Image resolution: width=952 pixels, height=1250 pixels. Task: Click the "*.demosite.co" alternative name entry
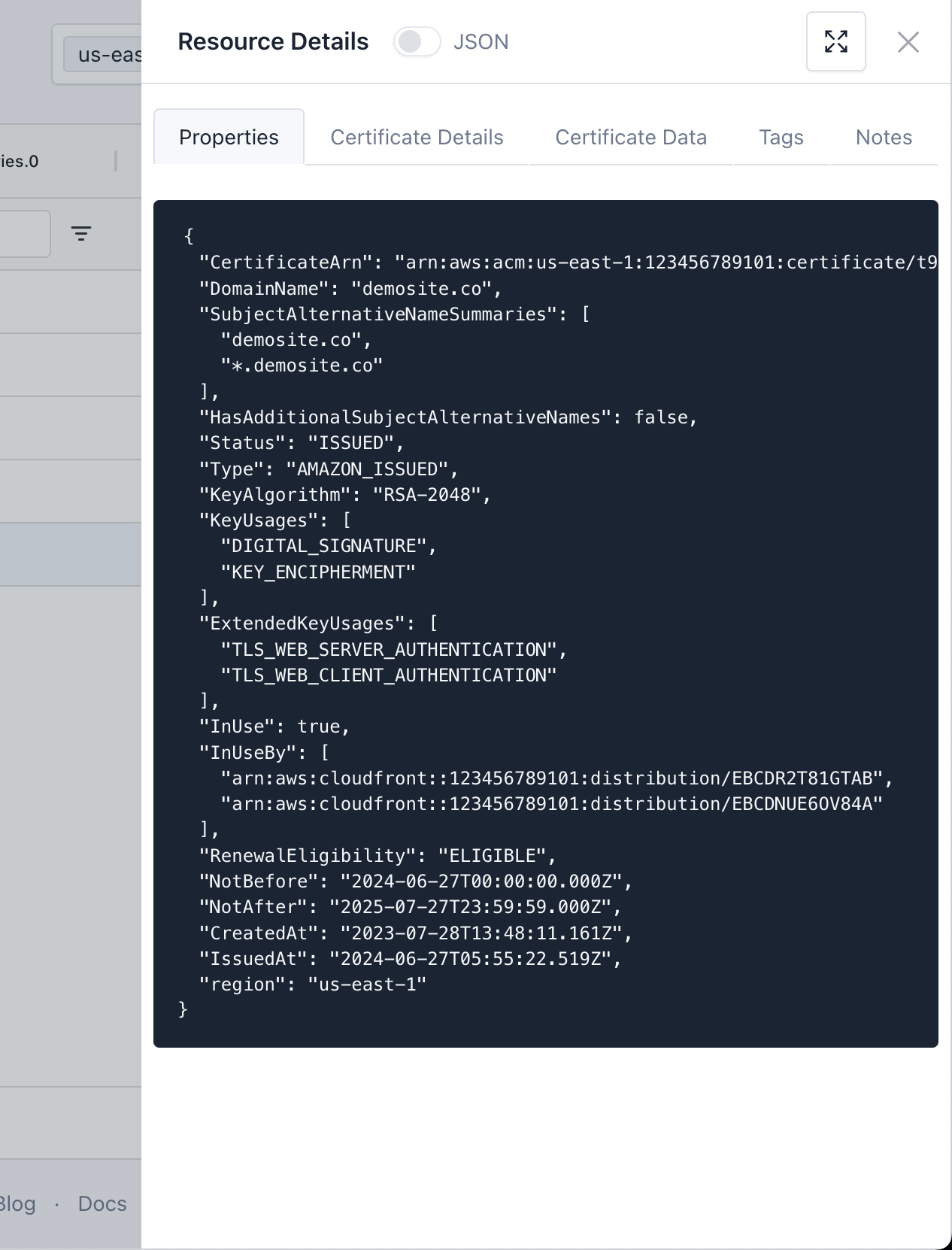(x=302, y=366)
